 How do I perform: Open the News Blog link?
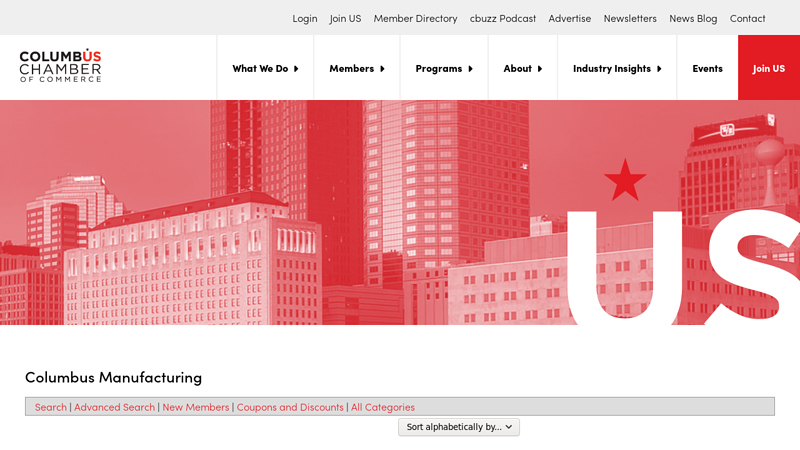693,18
